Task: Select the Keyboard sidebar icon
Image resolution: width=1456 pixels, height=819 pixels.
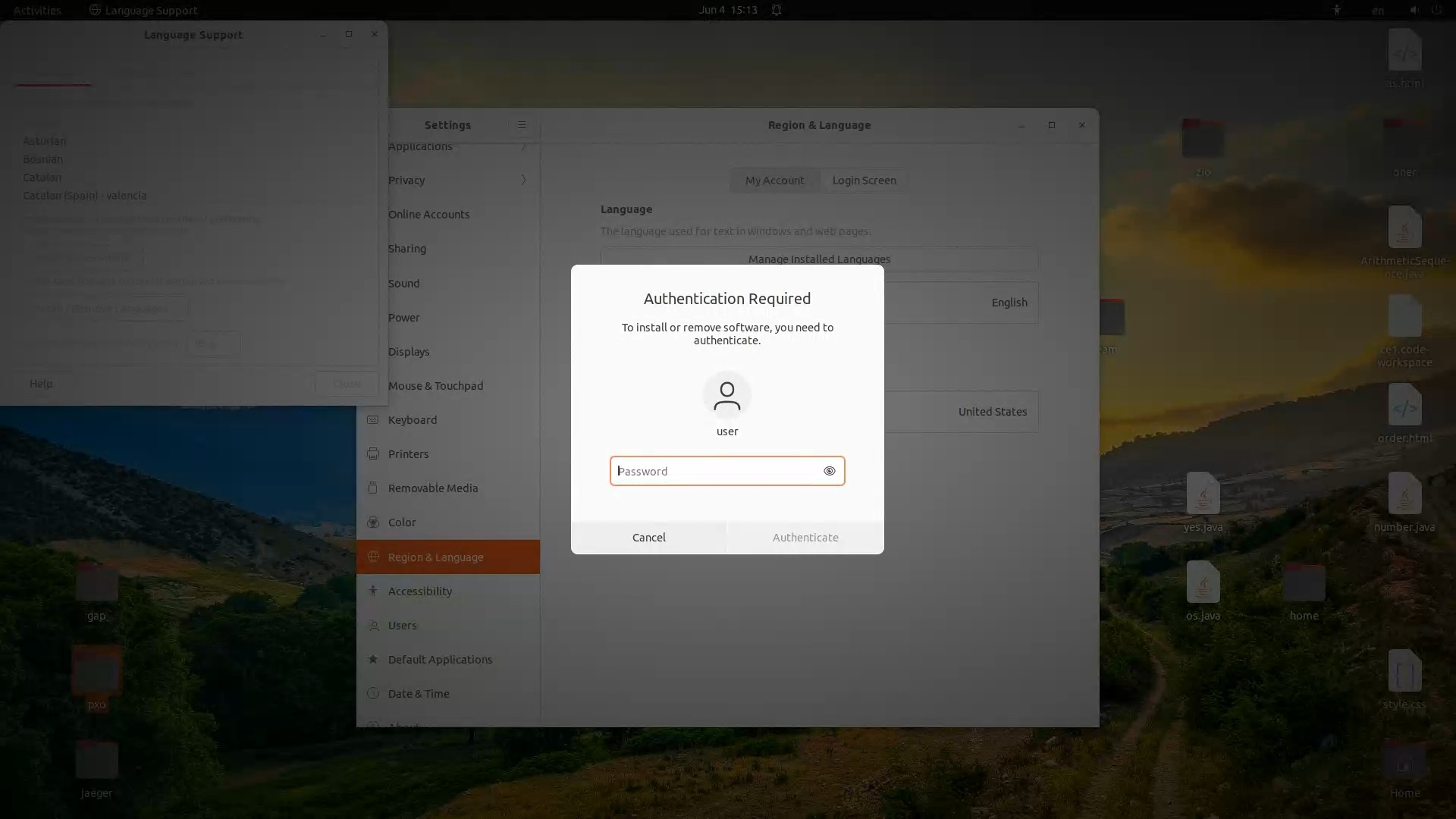Action: (x=372, y=419)
